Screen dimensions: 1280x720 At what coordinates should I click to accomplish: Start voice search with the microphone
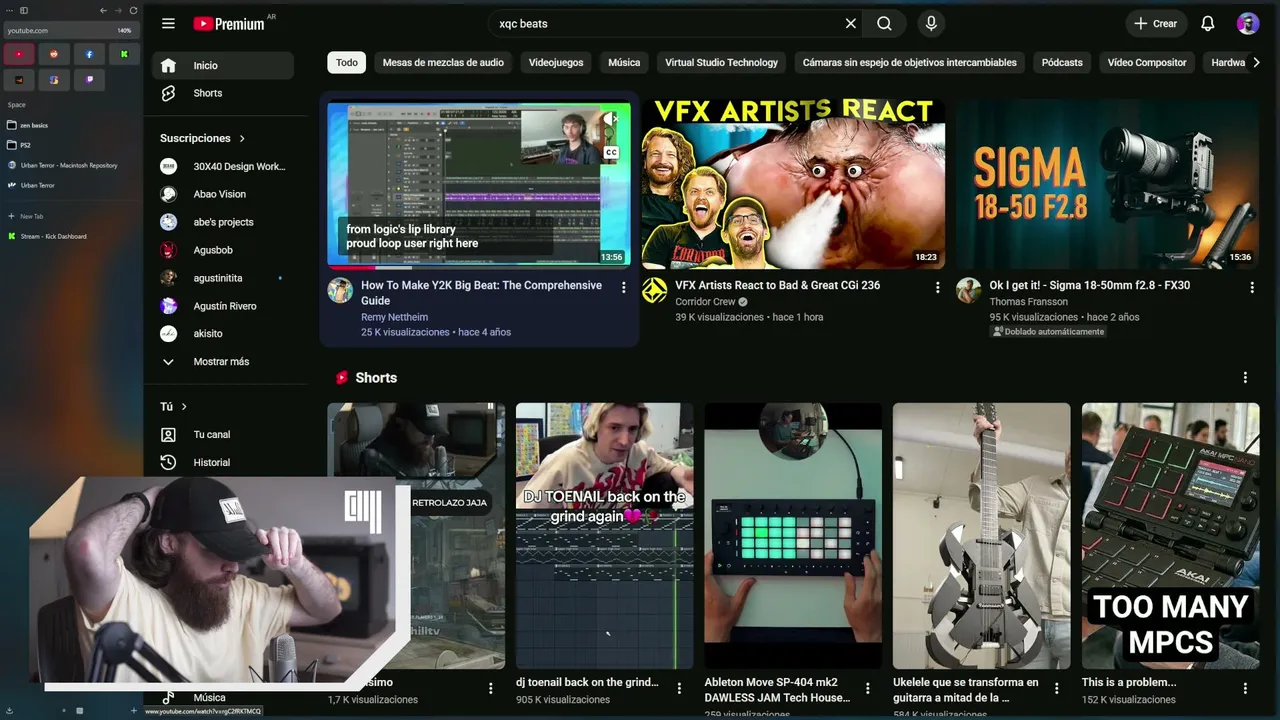coord(931,23)
